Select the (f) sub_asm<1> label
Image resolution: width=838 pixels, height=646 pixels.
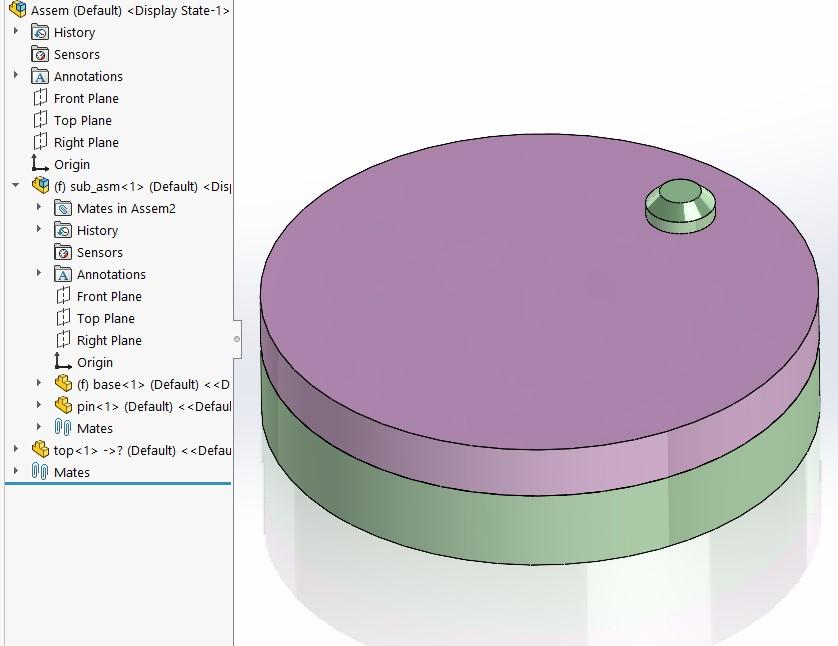(142, 186)
